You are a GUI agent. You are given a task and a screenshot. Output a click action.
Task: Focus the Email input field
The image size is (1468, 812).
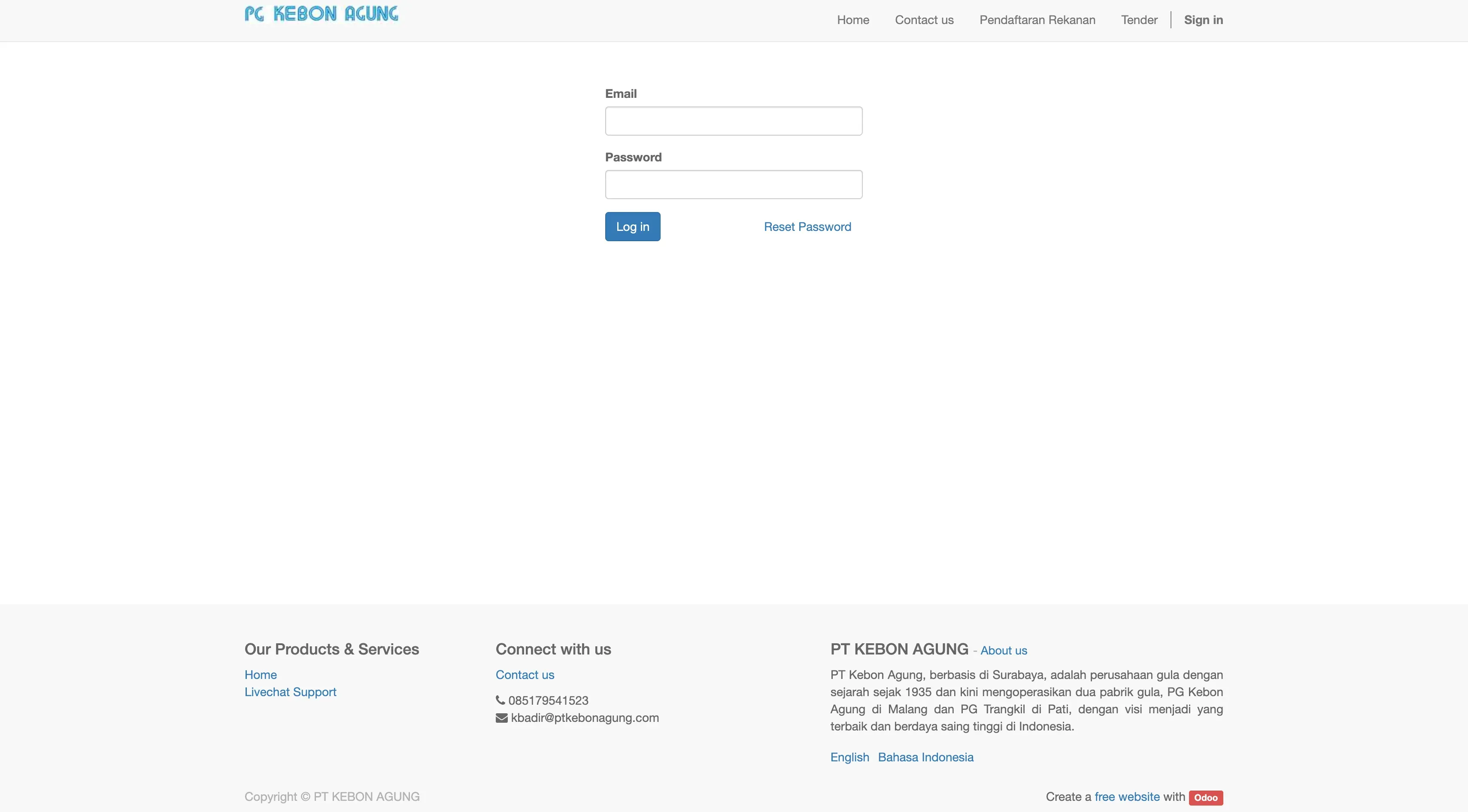(x=734, y=121)
